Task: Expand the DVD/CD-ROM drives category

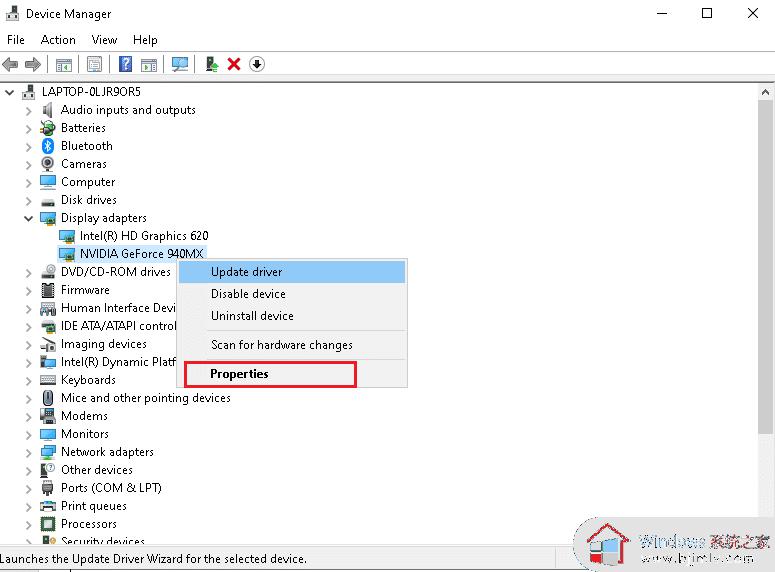Action: coord(29,273)
